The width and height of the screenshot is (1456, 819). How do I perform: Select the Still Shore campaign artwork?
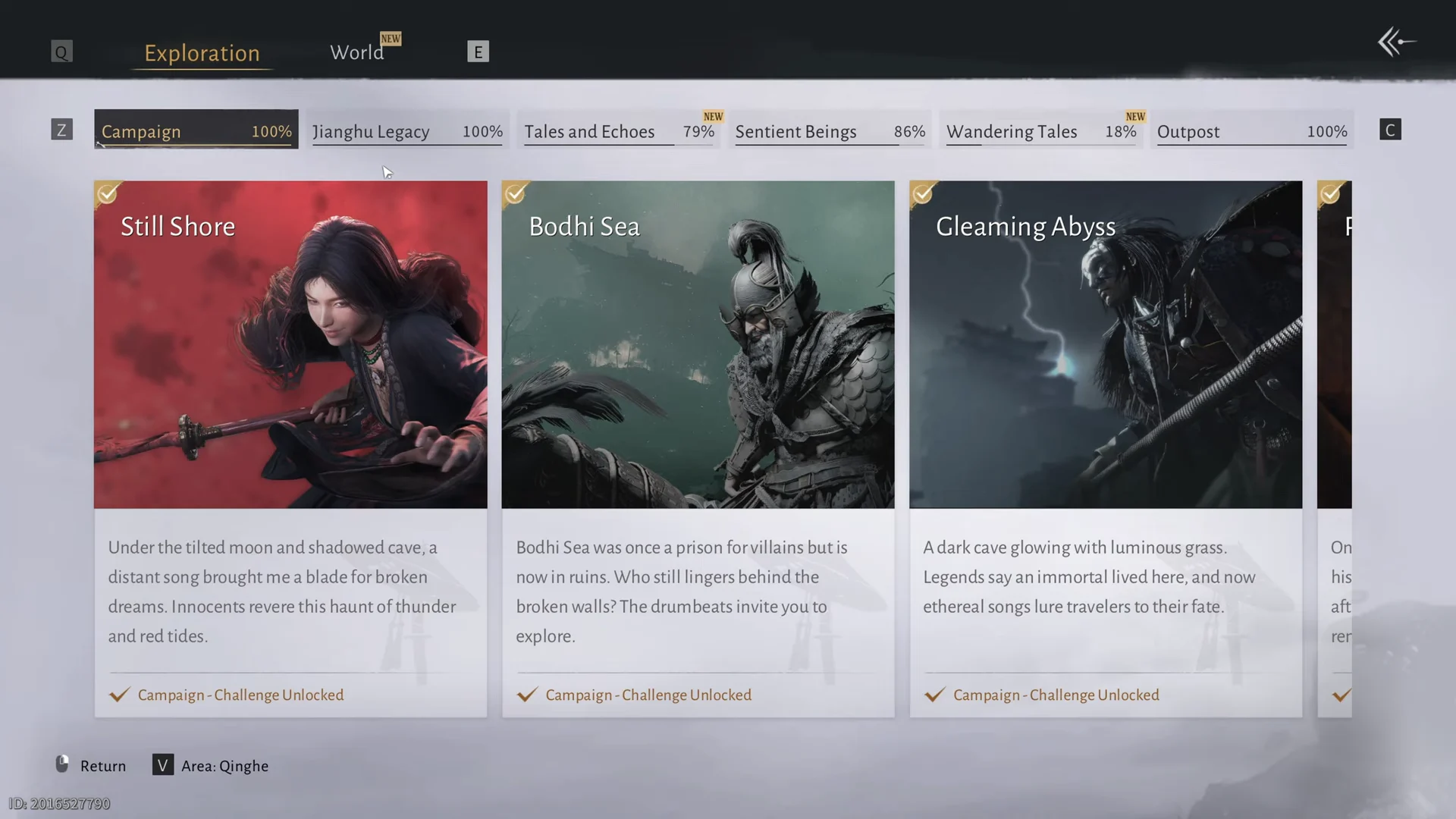(290, 344)
